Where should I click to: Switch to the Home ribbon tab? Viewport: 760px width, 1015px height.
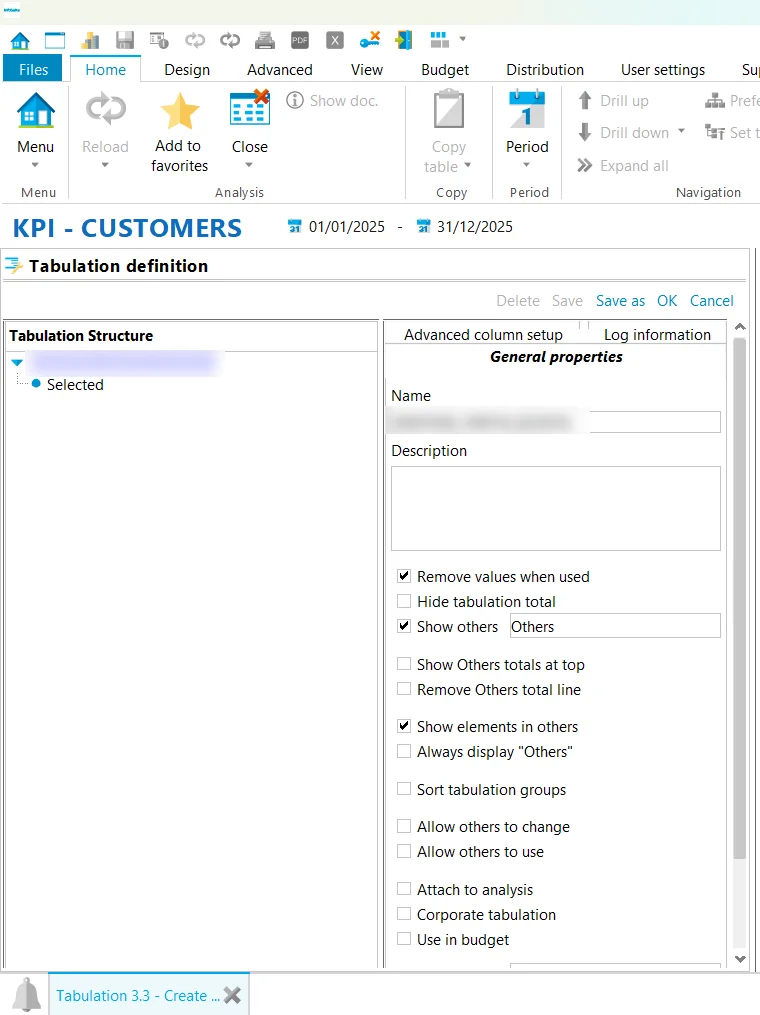coord(106,69)
